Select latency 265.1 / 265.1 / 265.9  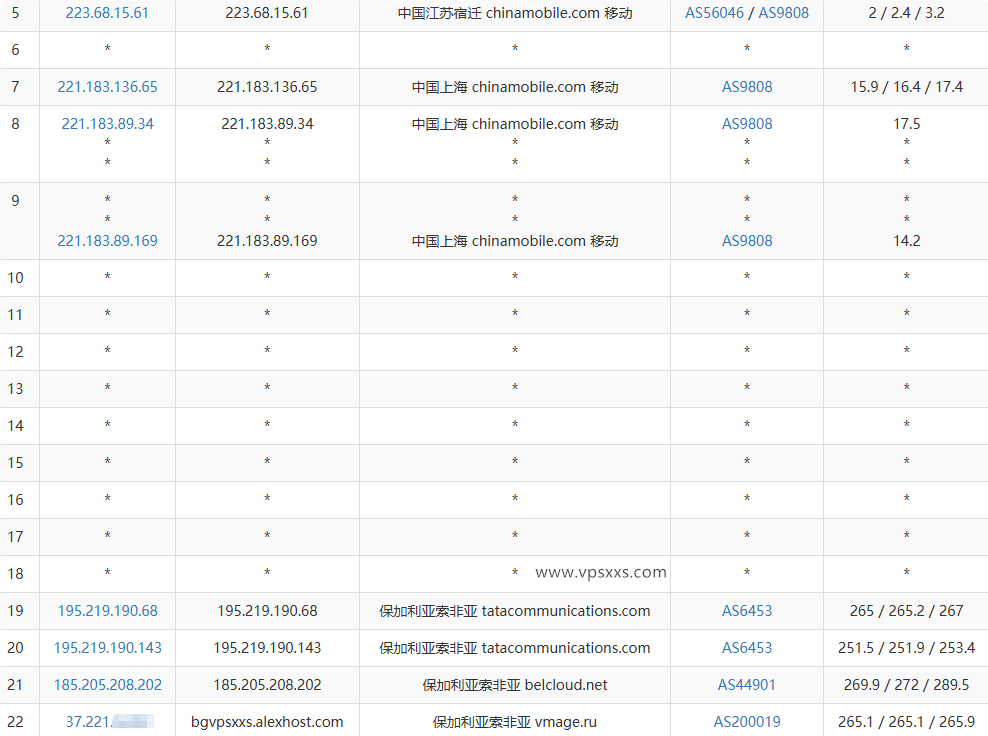[x=906, y=722]
